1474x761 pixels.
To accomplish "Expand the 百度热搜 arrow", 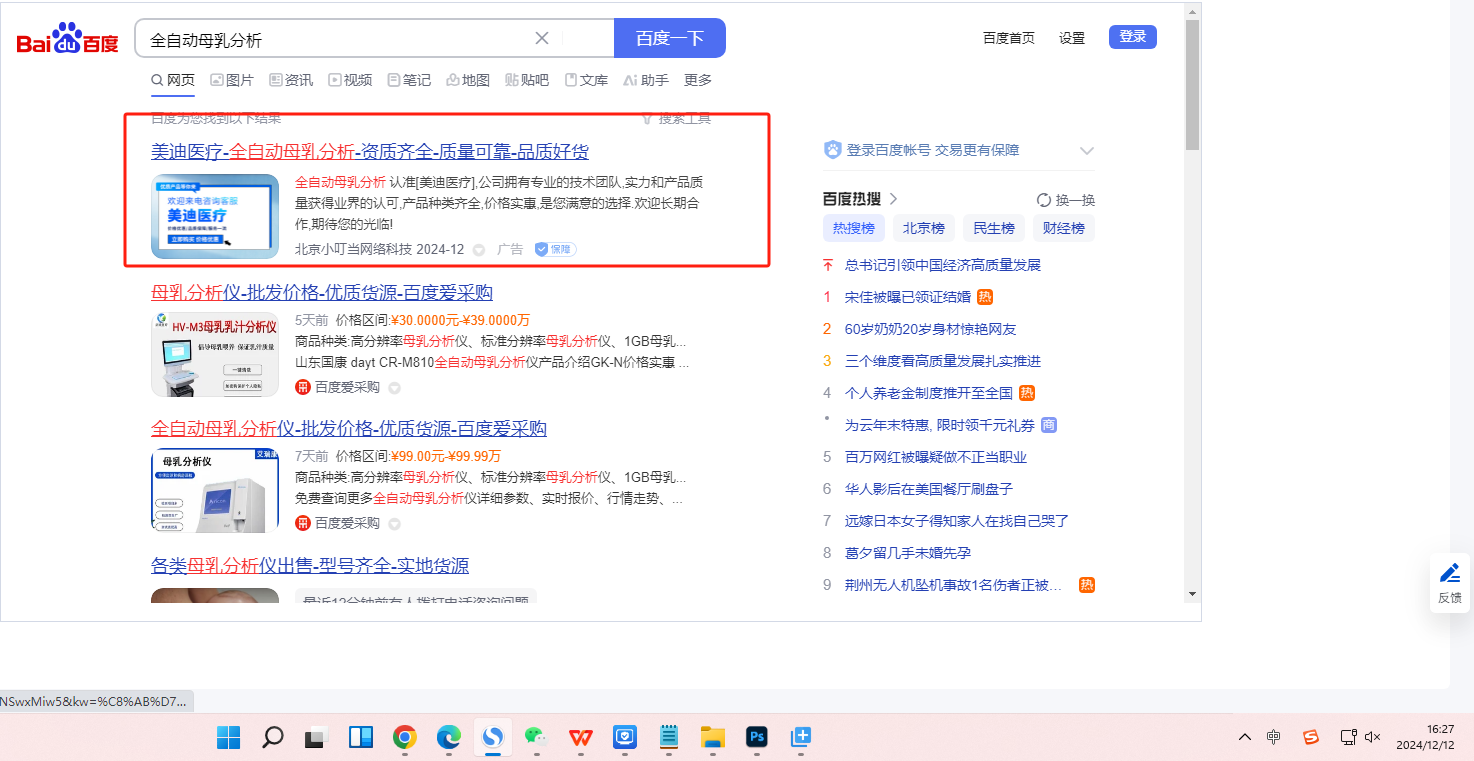I will 894,199.
